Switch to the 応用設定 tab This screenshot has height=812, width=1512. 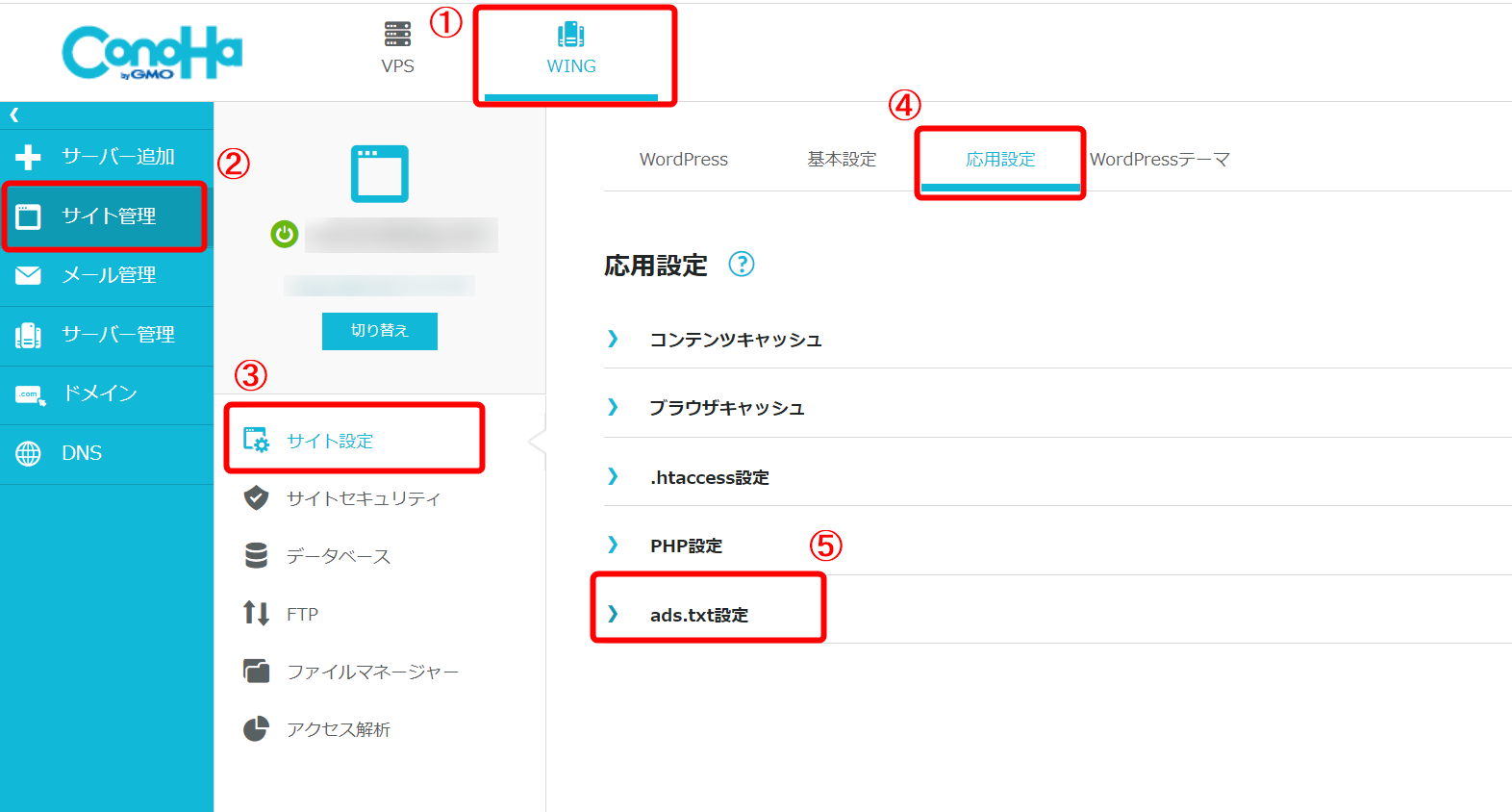(x=1000, y=160)
